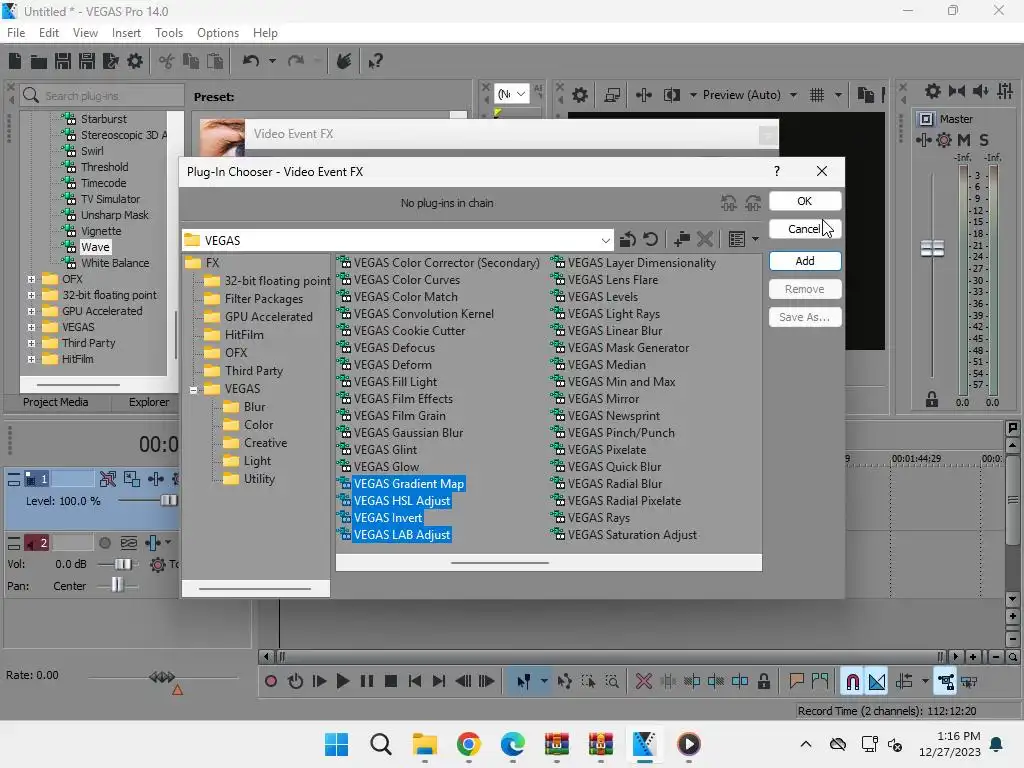Click the audio track Pan slider
This screenshot has width=1024, height=768.
(x=117, y=585)
